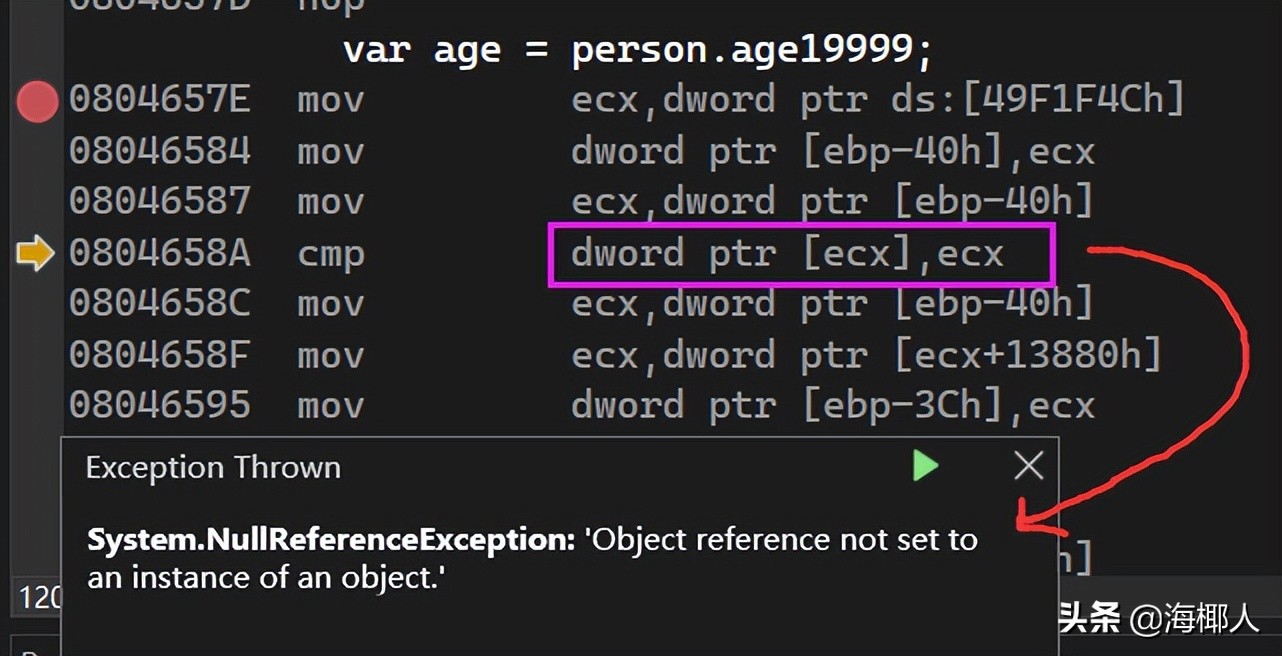This screenshot has width=1282, height=656.
Task: Toggle the red breakpoint at 0804657E
Action: click(x=38, y=102)
